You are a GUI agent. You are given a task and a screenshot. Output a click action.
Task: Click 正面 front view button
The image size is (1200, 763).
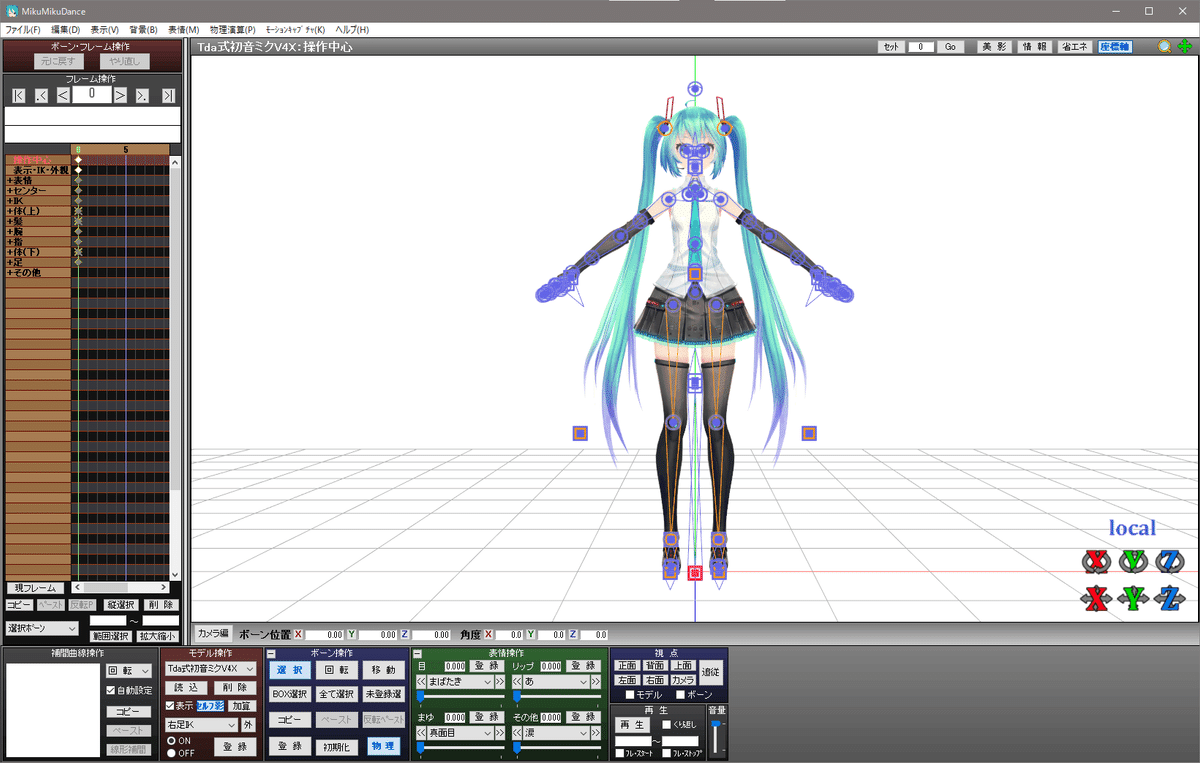[x=627, y=665]
